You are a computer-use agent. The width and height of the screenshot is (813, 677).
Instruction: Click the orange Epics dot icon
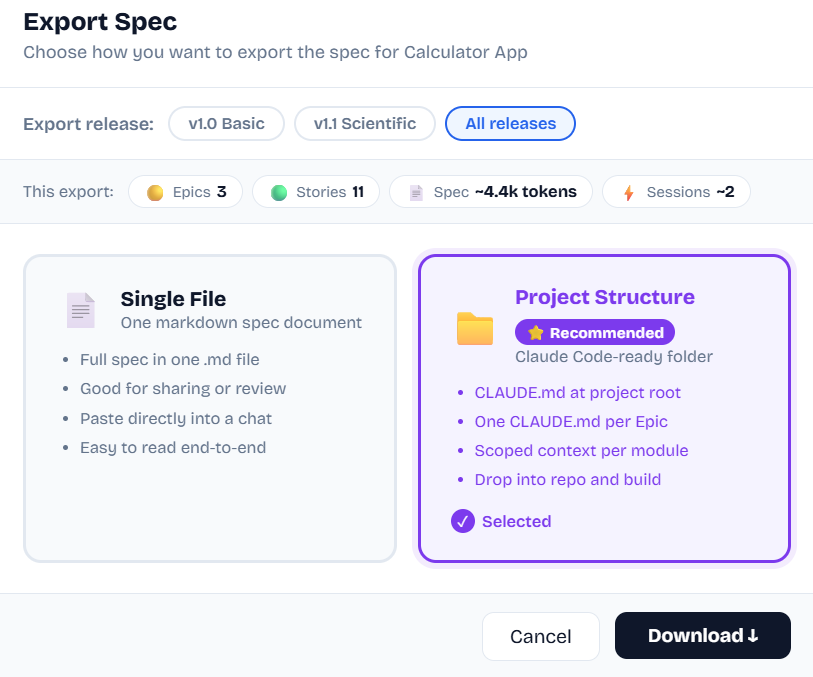(x=155, y=192)
